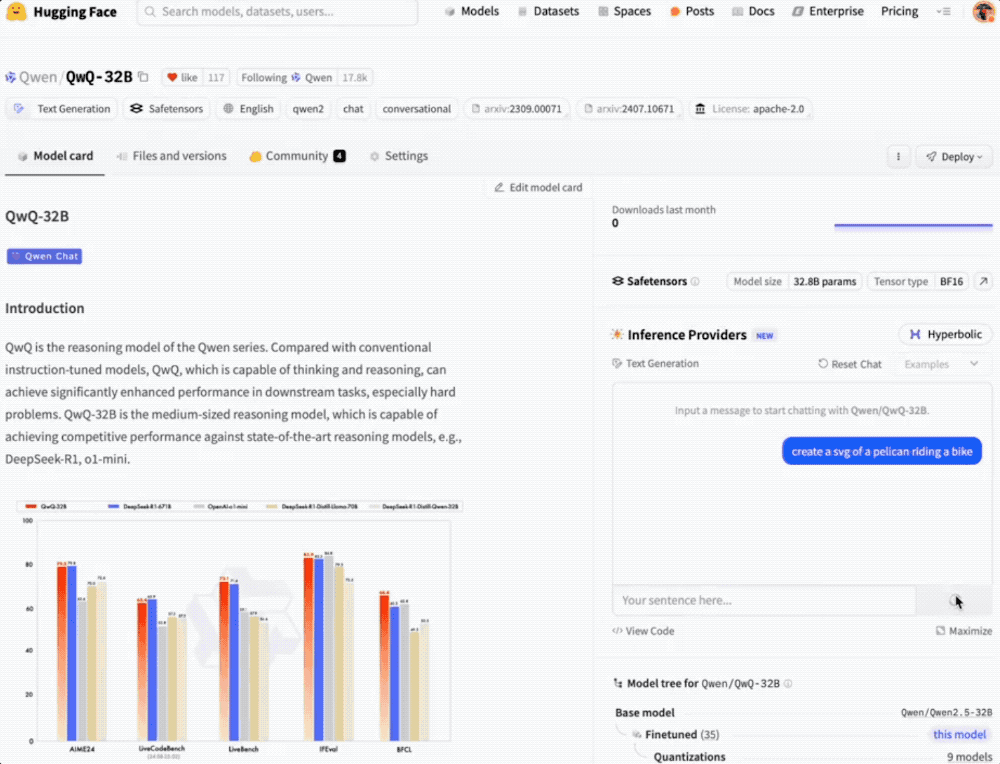The image size is (1000, 764).
Task: Go to Spaces in the top navigation
Action: tap(624, 11)
